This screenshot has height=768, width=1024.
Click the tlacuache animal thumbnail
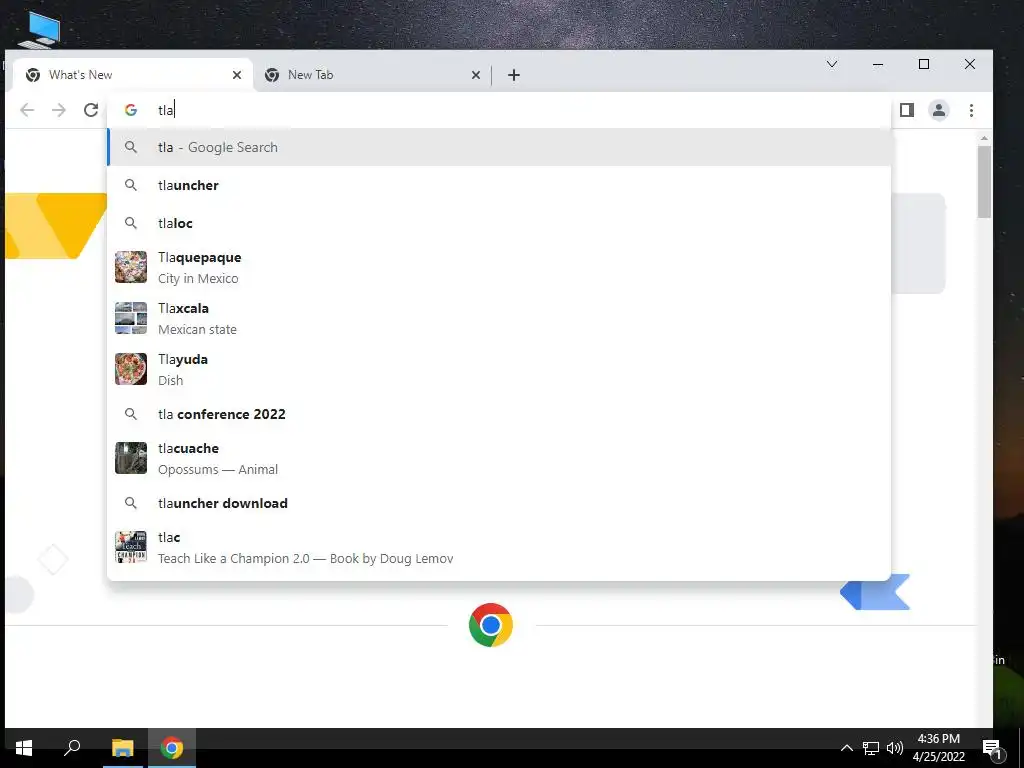click(131, 458)
